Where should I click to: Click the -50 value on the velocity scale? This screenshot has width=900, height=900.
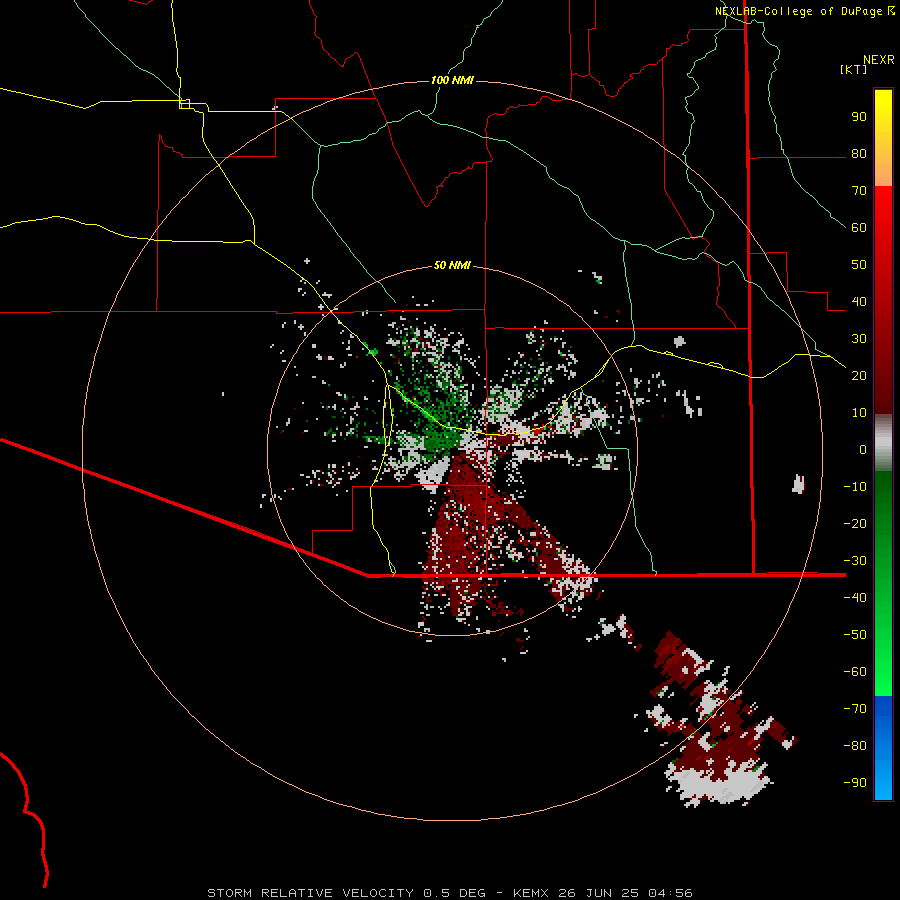(855, 635)
